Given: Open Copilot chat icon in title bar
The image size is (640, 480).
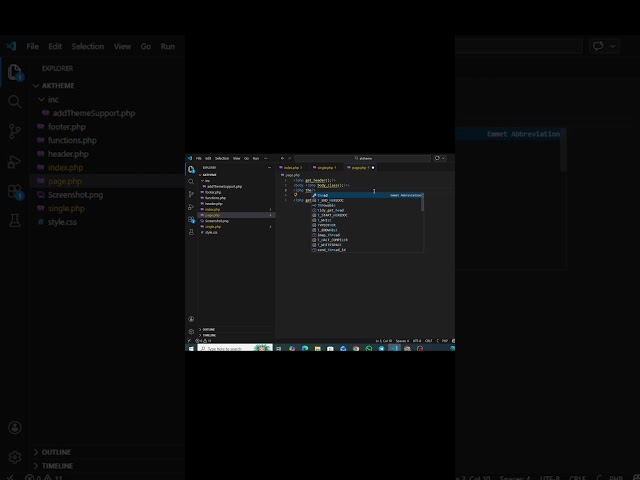Looking at the screenshot, I should coord(437,158).
